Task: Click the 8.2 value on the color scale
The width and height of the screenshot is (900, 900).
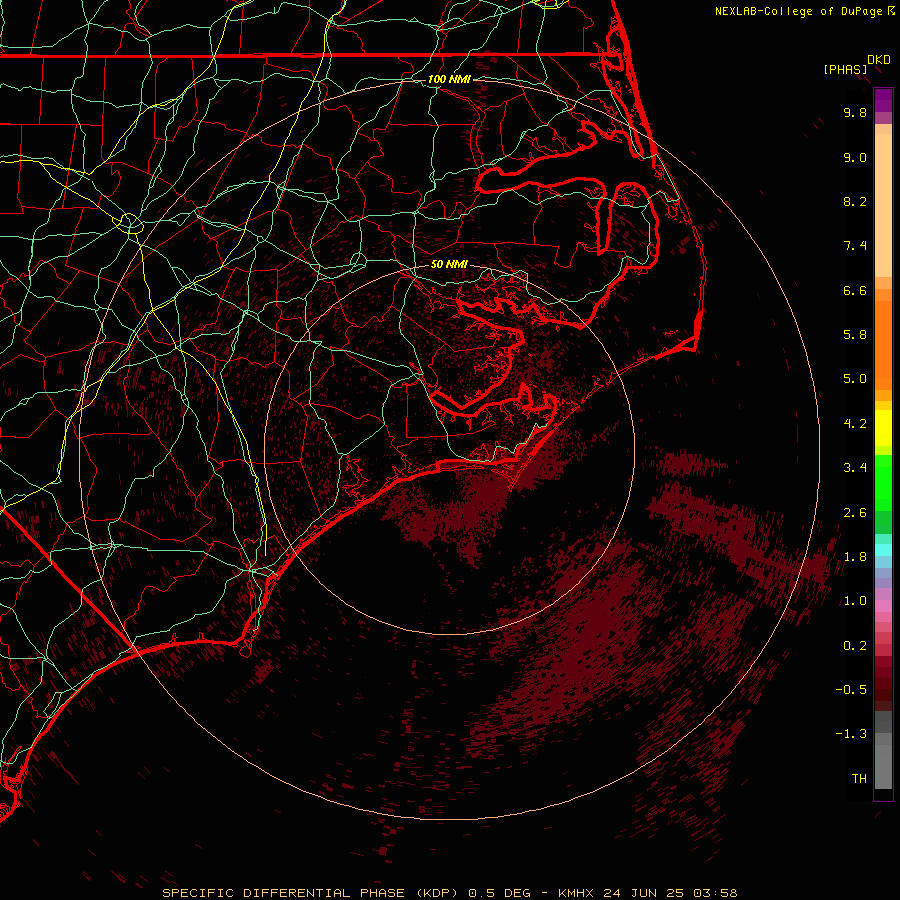Action: (855, 201)
